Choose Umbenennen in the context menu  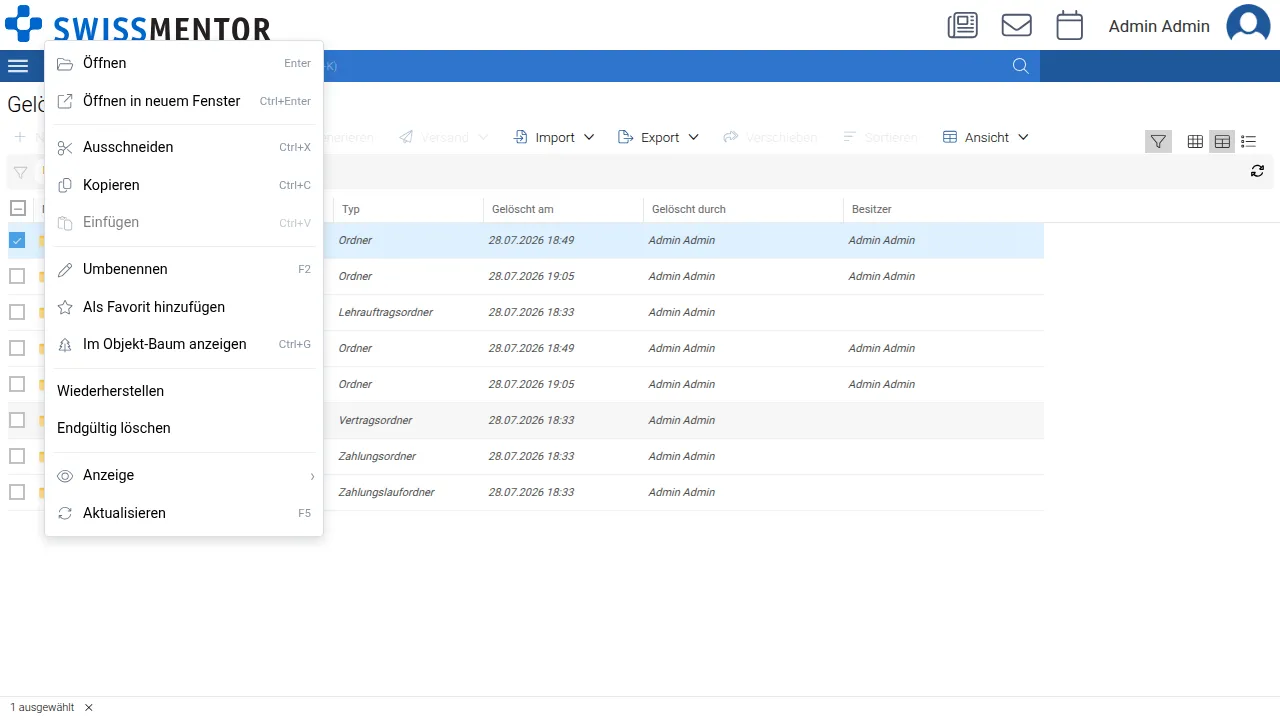point(184,270)
